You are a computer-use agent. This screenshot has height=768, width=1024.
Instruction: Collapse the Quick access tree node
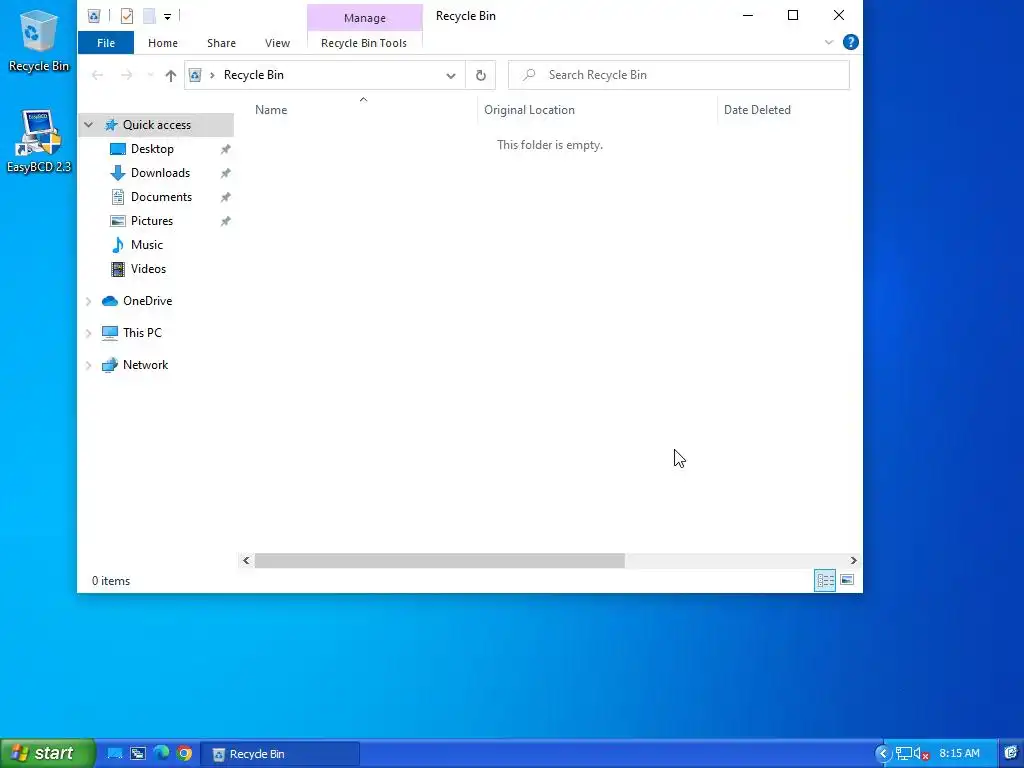(88, 125)
